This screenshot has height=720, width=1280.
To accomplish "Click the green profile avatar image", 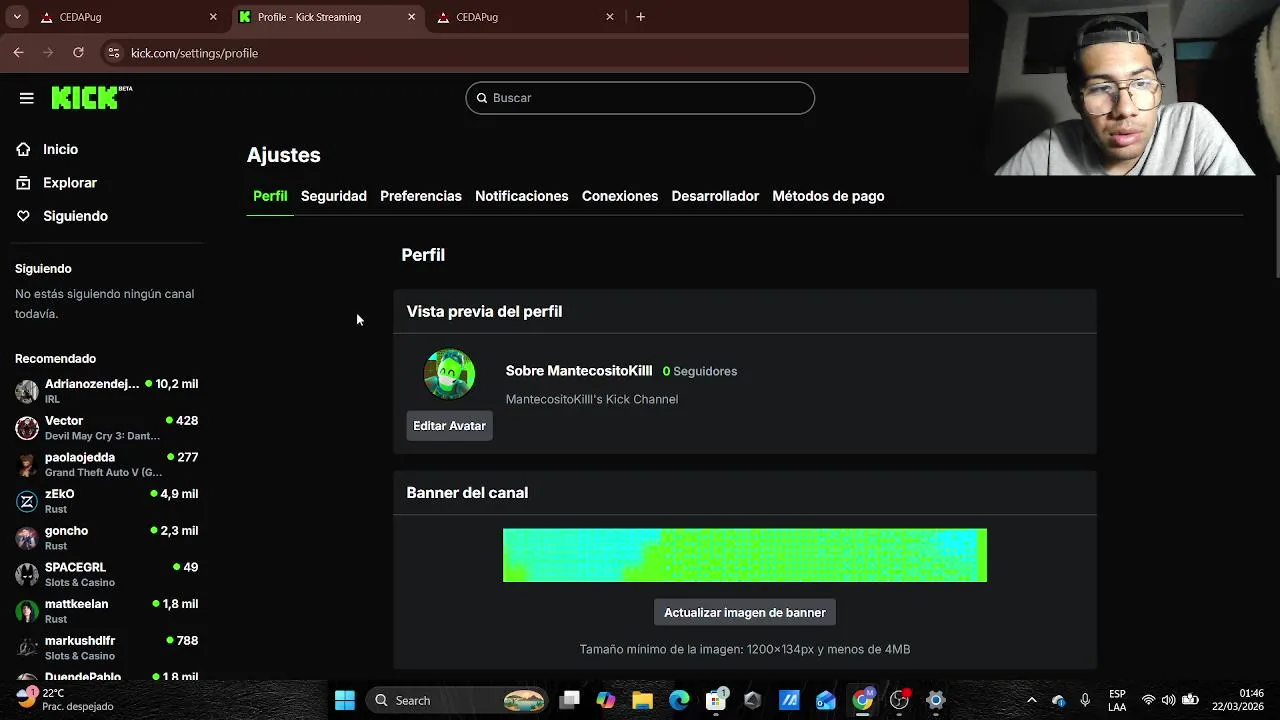I will (449, 374).
